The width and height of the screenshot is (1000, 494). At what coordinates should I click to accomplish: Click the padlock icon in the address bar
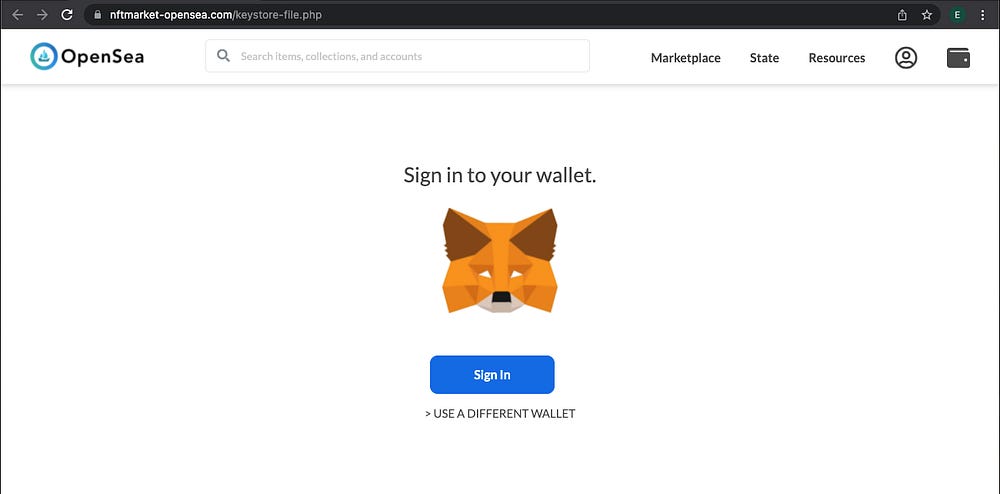(98, 15)
